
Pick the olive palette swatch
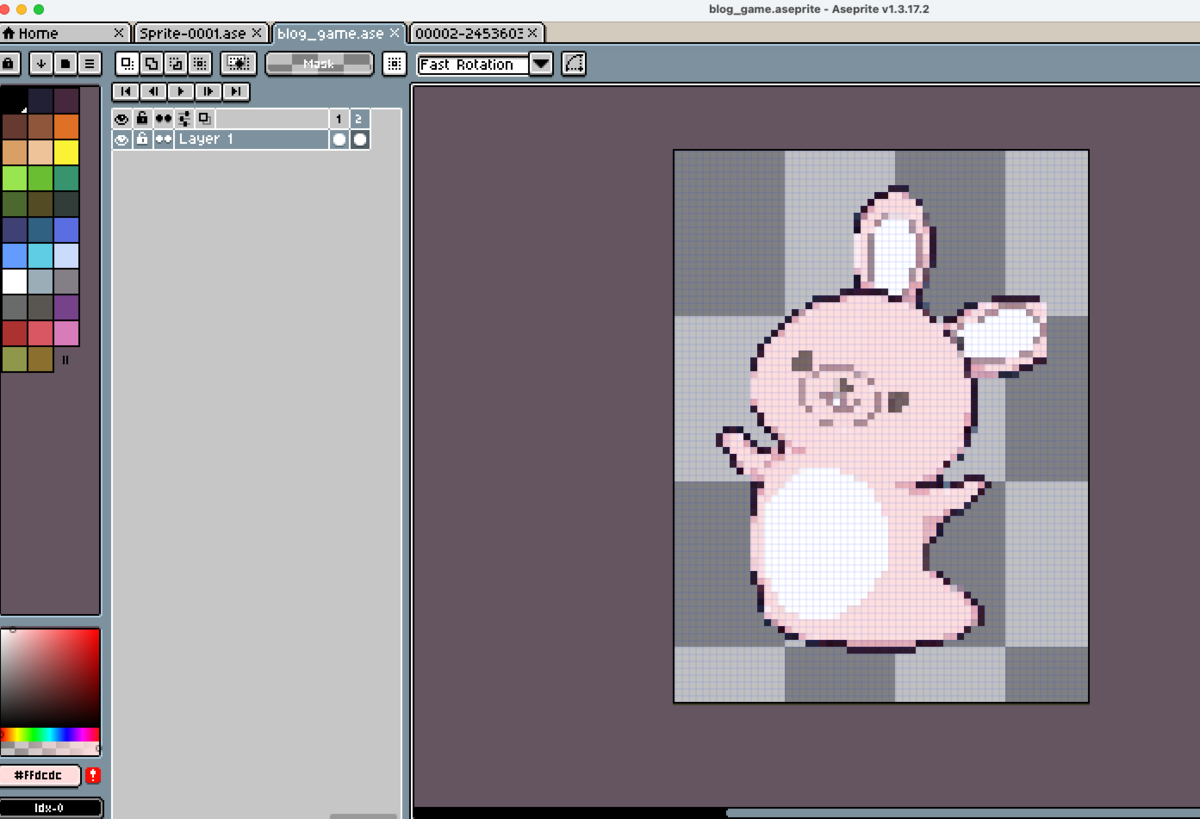pyautogui.click(x=13, y=360)
